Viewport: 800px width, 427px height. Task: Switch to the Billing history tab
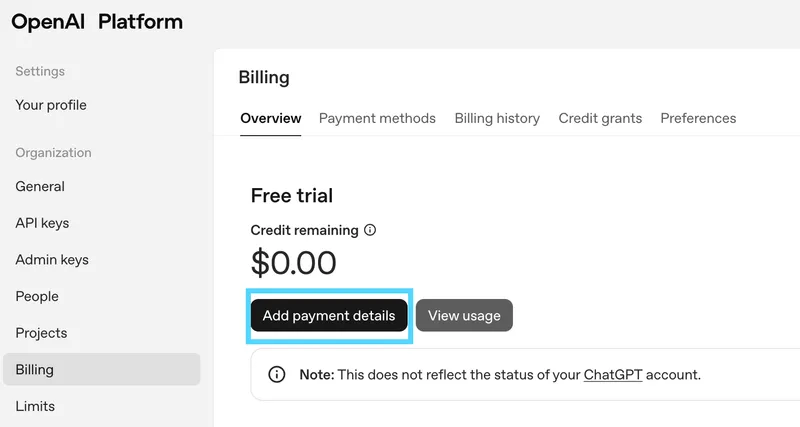[497, 118]
